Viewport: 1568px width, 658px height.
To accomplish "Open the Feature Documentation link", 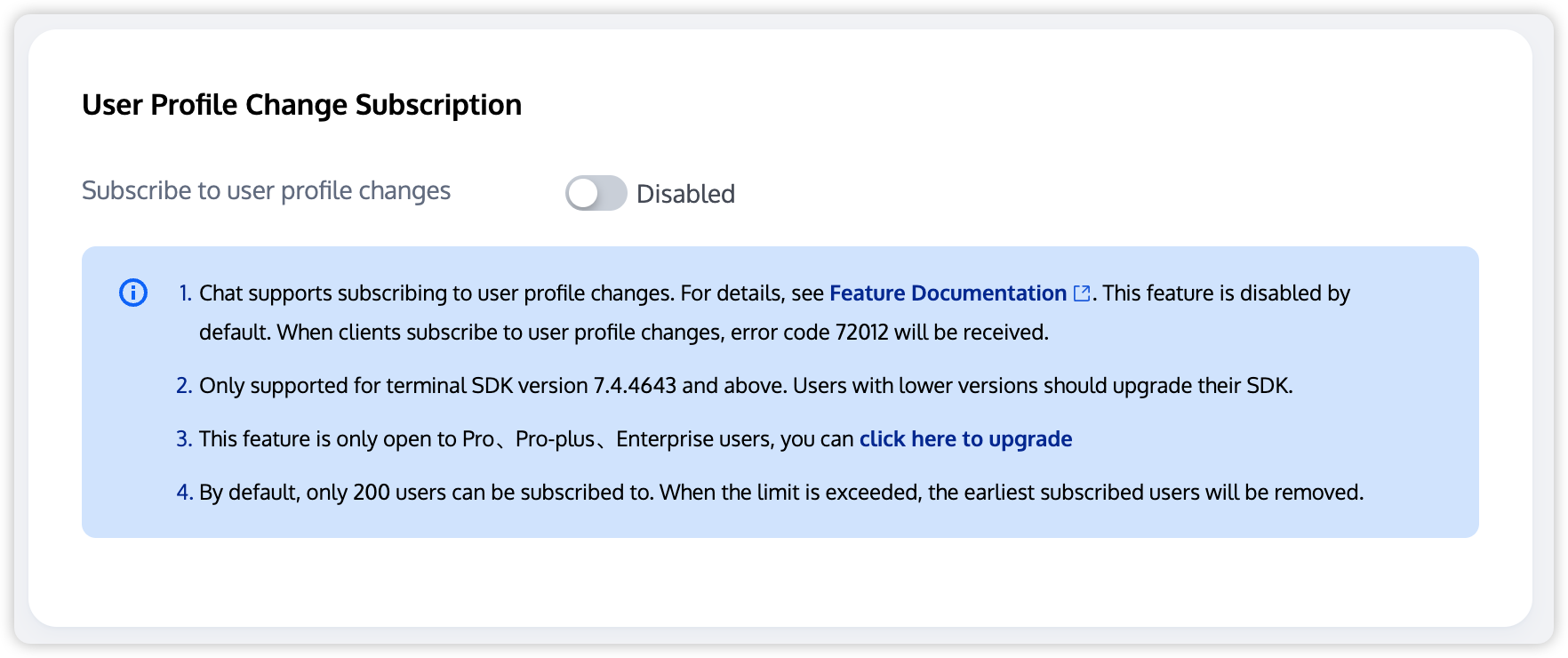I will 948,293.
